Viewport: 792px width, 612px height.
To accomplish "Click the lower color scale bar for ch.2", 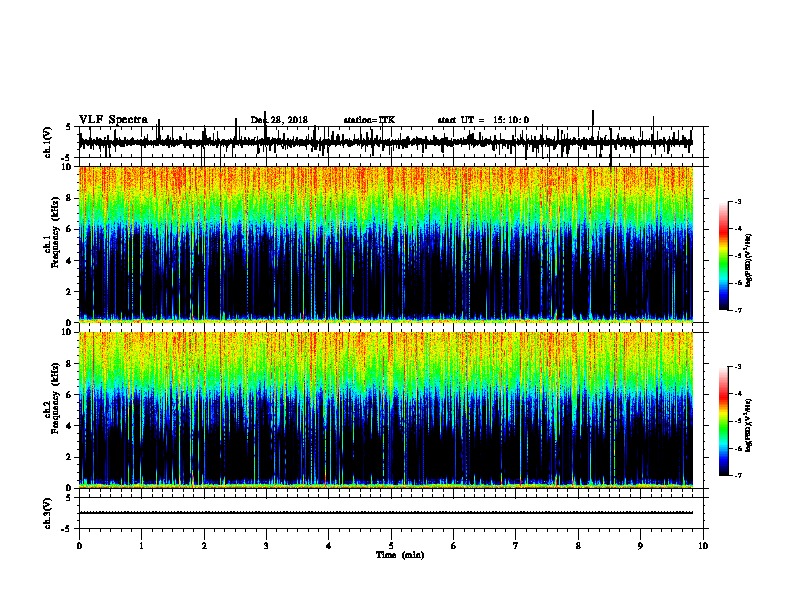I will pos(724,421).
